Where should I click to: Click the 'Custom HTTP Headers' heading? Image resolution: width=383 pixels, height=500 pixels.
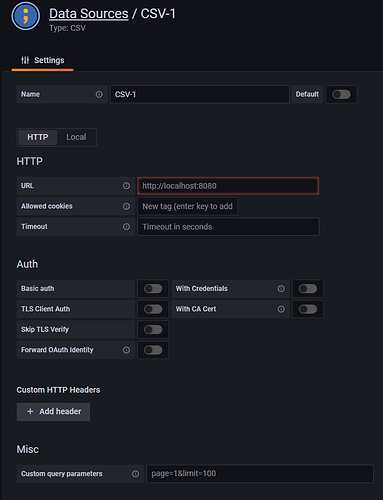58,390
